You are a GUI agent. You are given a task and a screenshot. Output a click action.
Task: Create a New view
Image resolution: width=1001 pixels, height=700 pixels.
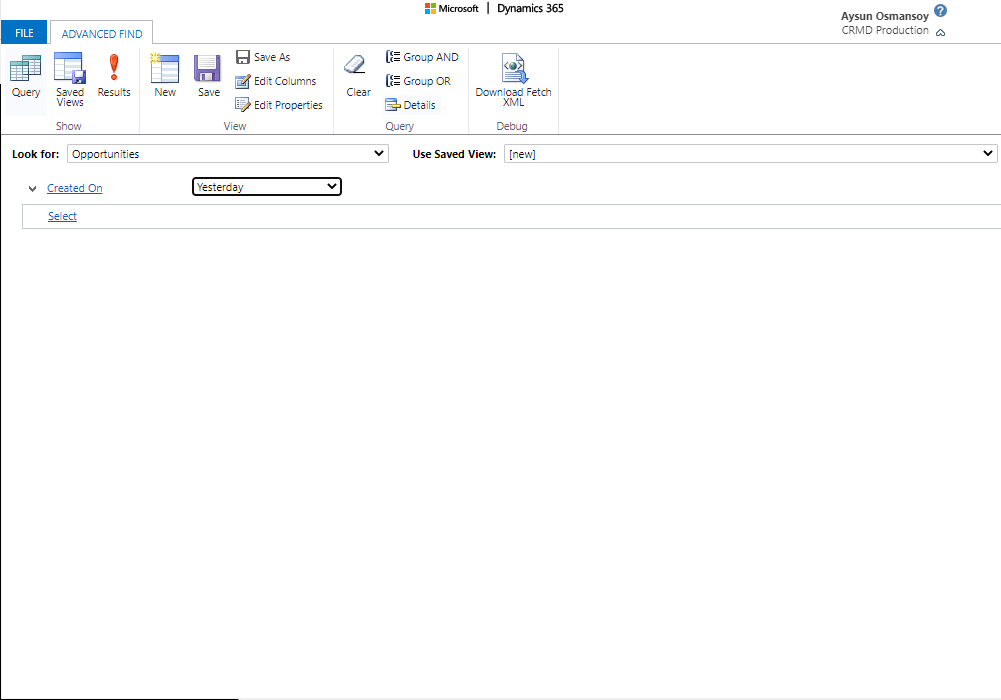click(x=165, y=76)
